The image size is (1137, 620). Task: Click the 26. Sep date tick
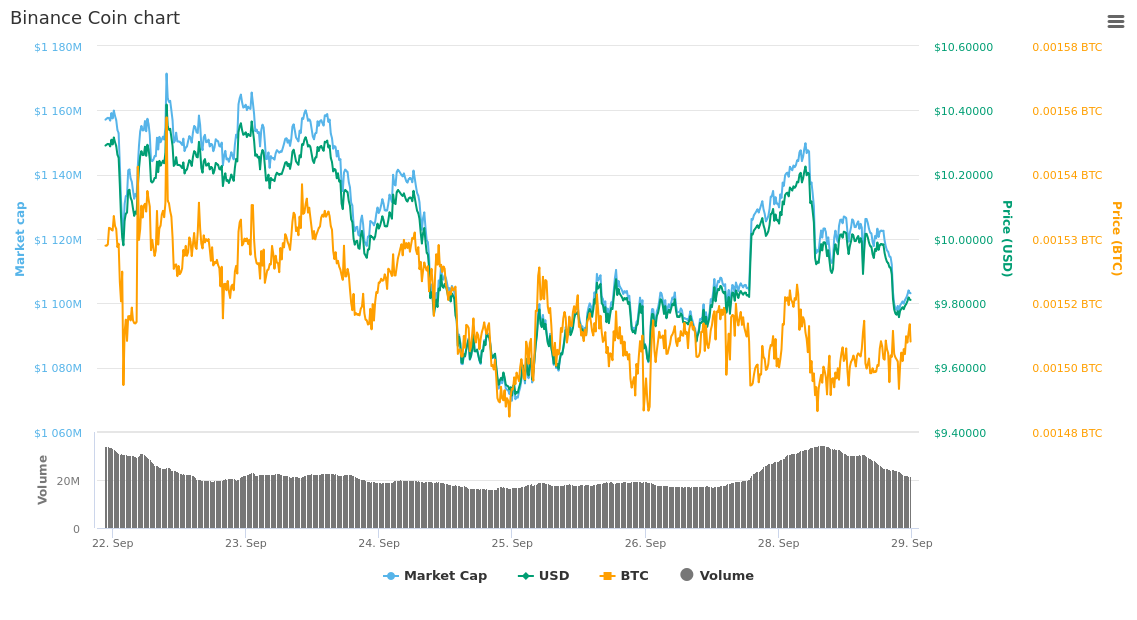645,543
